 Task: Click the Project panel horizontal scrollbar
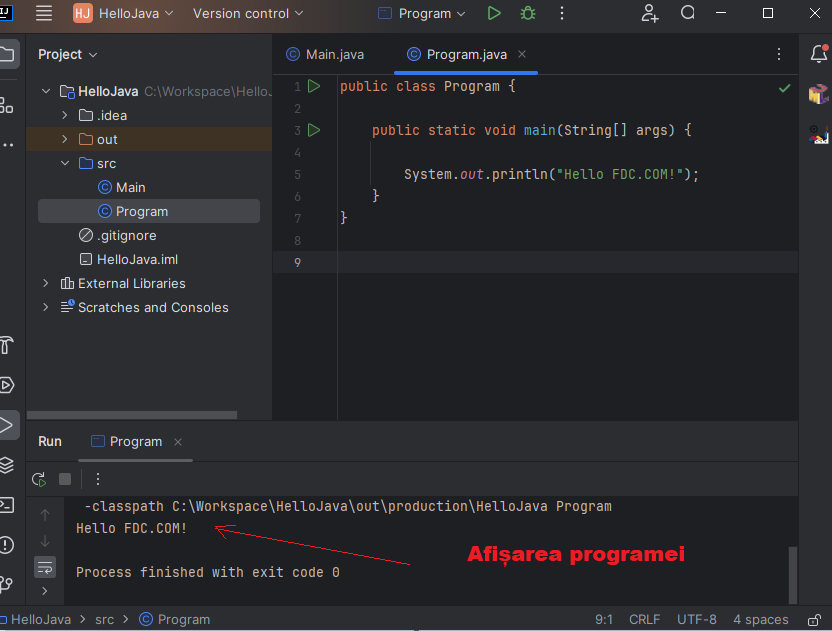(132, 415)
